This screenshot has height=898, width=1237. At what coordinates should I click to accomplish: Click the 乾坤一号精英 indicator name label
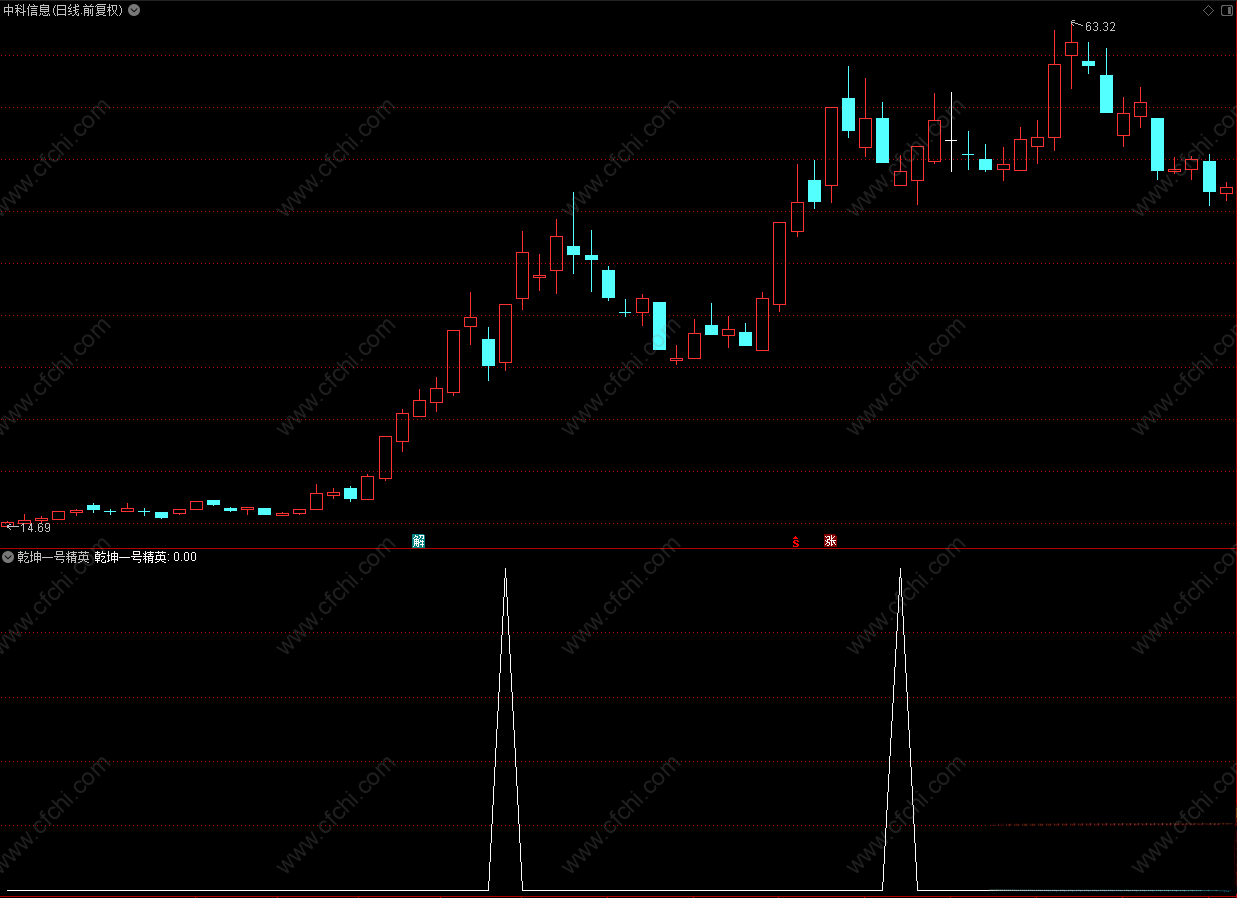tap(53, 557)
